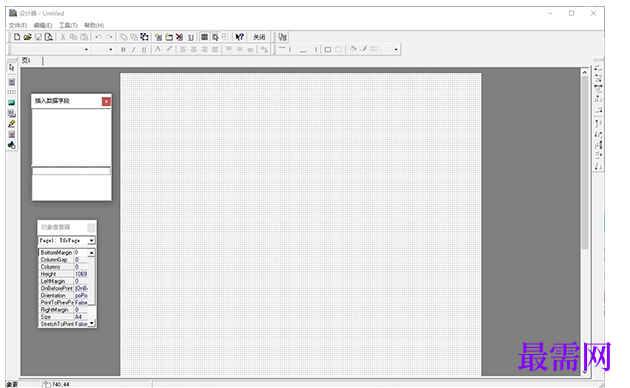Toggle center text alignment
The width and height of the screenshot is (630, 388).
coord(194,49)
